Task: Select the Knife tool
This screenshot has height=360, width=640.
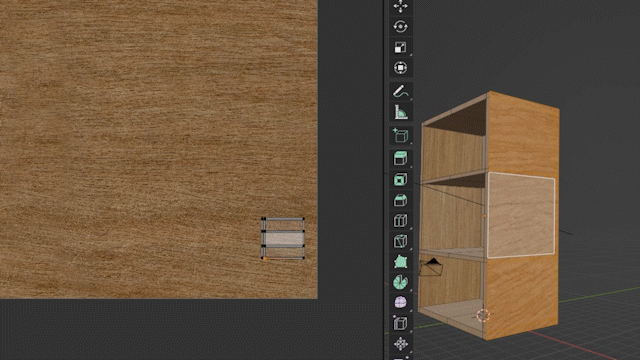Action: click(x=400, y=241)
